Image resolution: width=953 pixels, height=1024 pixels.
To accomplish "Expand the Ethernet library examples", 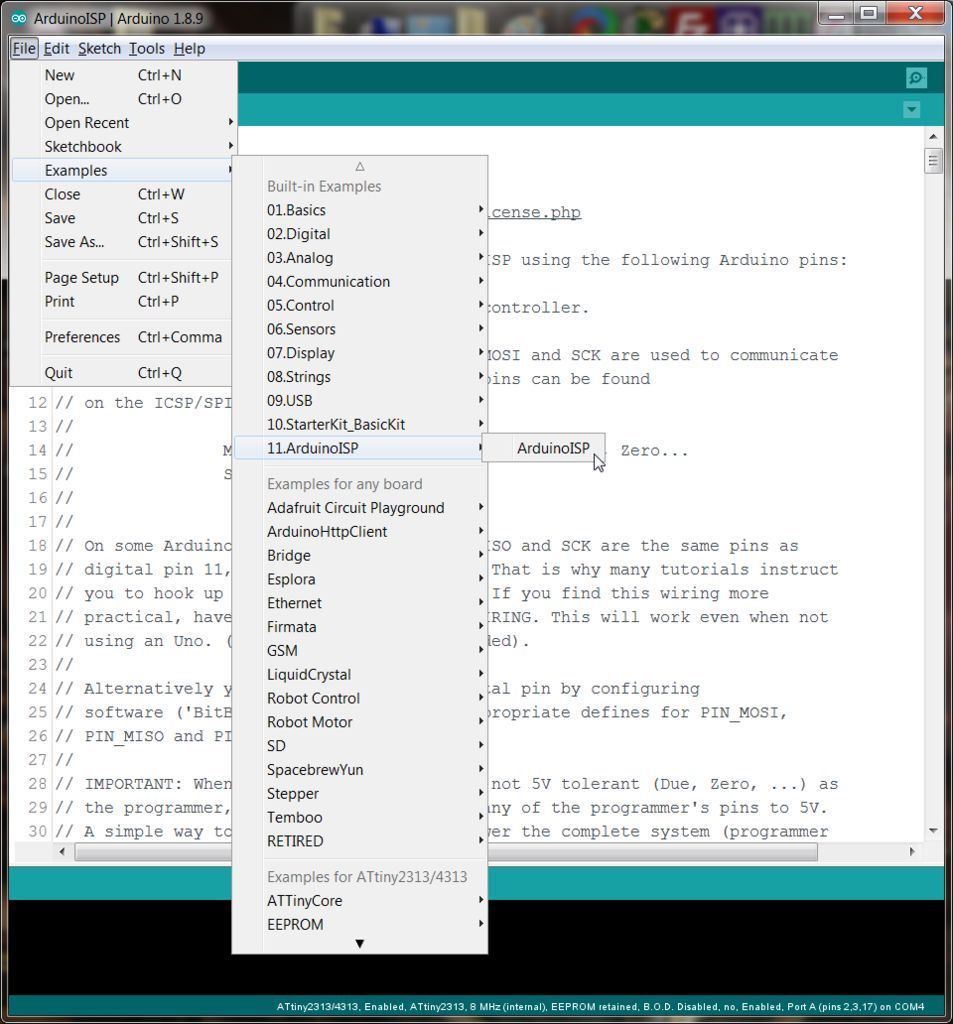I will 294,603.
